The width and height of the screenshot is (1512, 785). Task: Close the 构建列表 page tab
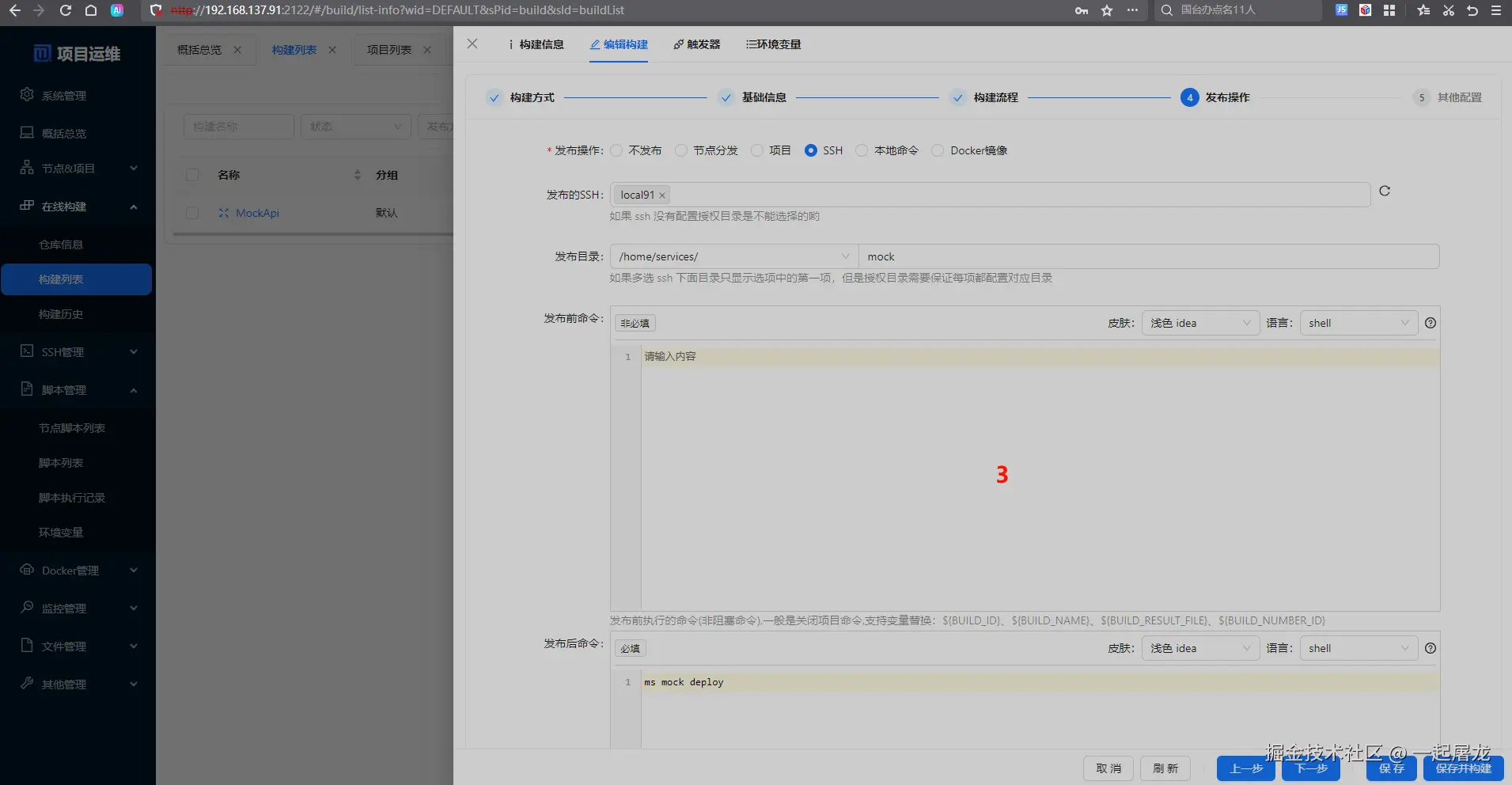point(332,50)
